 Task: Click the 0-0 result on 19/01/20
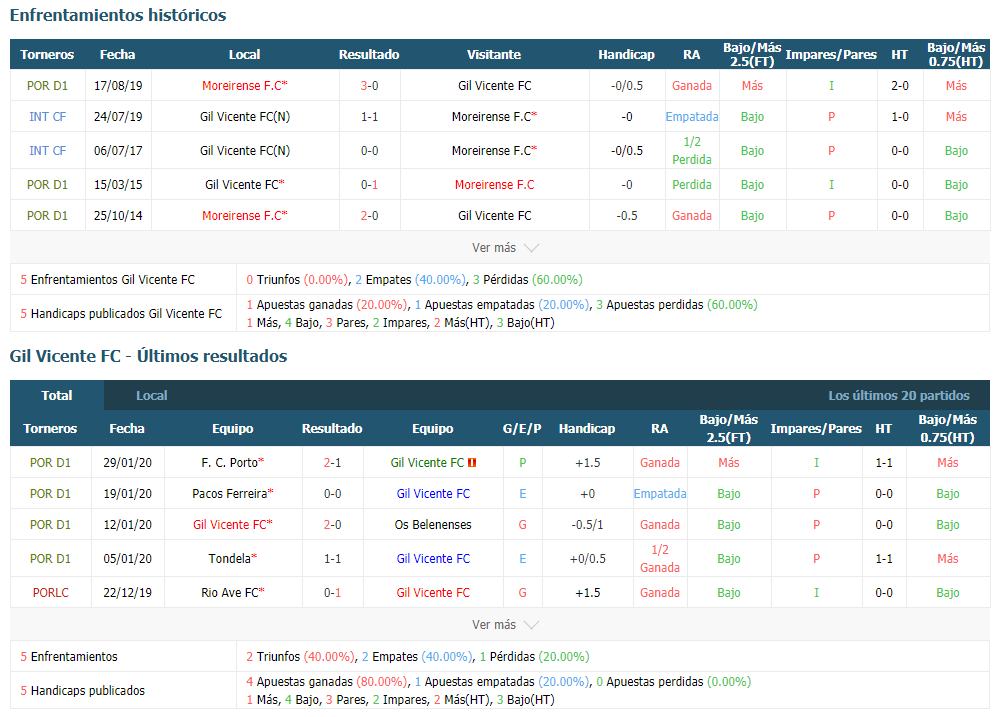332,494
